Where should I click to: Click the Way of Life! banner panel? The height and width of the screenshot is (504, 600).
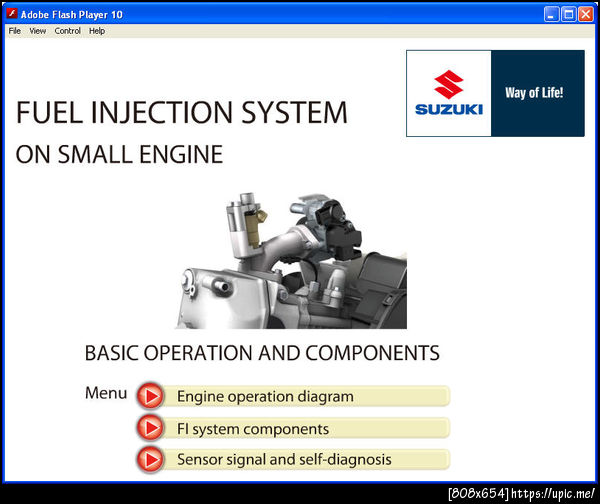coord(538,93)
